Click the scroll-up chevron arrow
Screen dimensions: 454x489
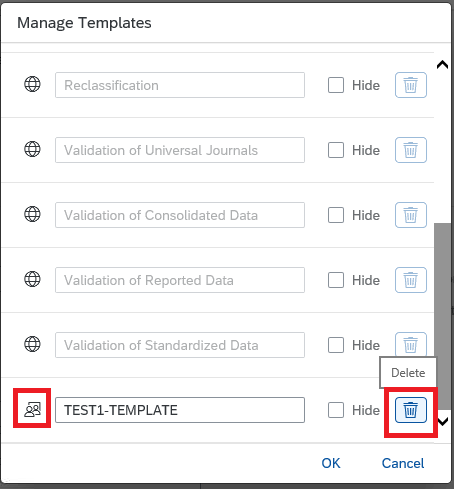[442, 64]
